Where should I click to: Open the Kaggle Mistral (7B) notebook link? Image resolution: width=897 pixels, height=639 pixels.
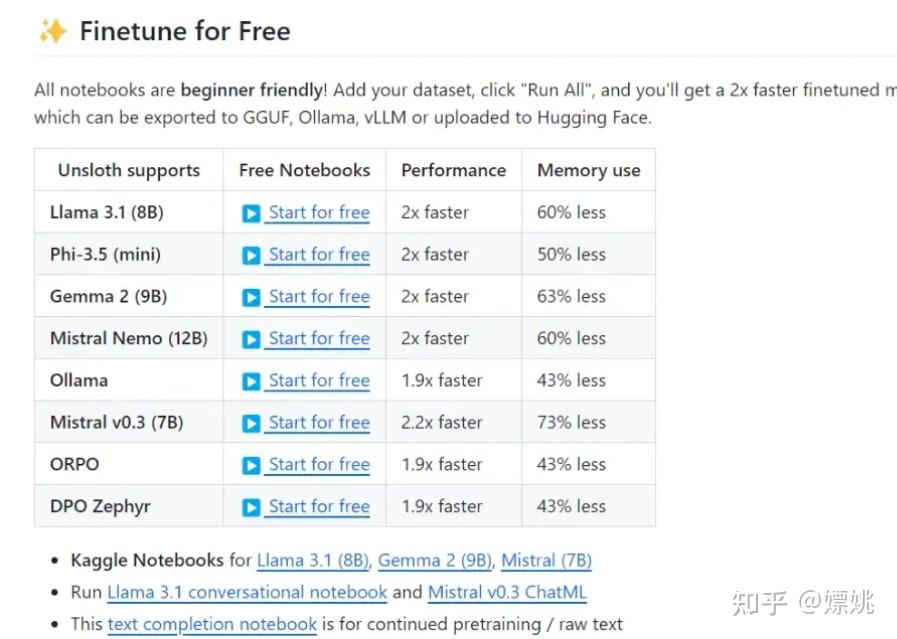[547, 561]
